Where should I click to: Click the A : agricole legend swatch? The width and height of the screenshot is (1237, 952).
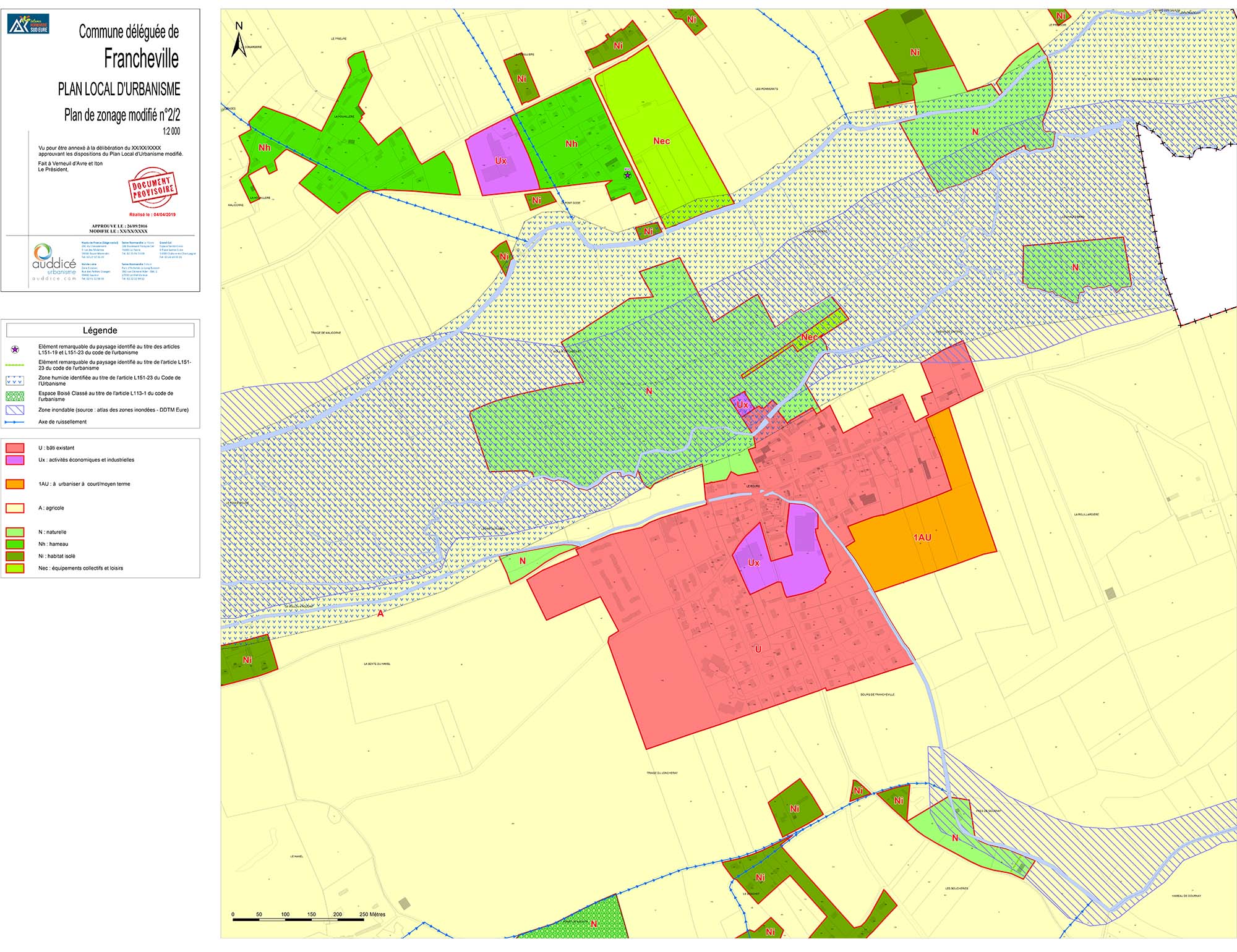click(x=15, y=508)
